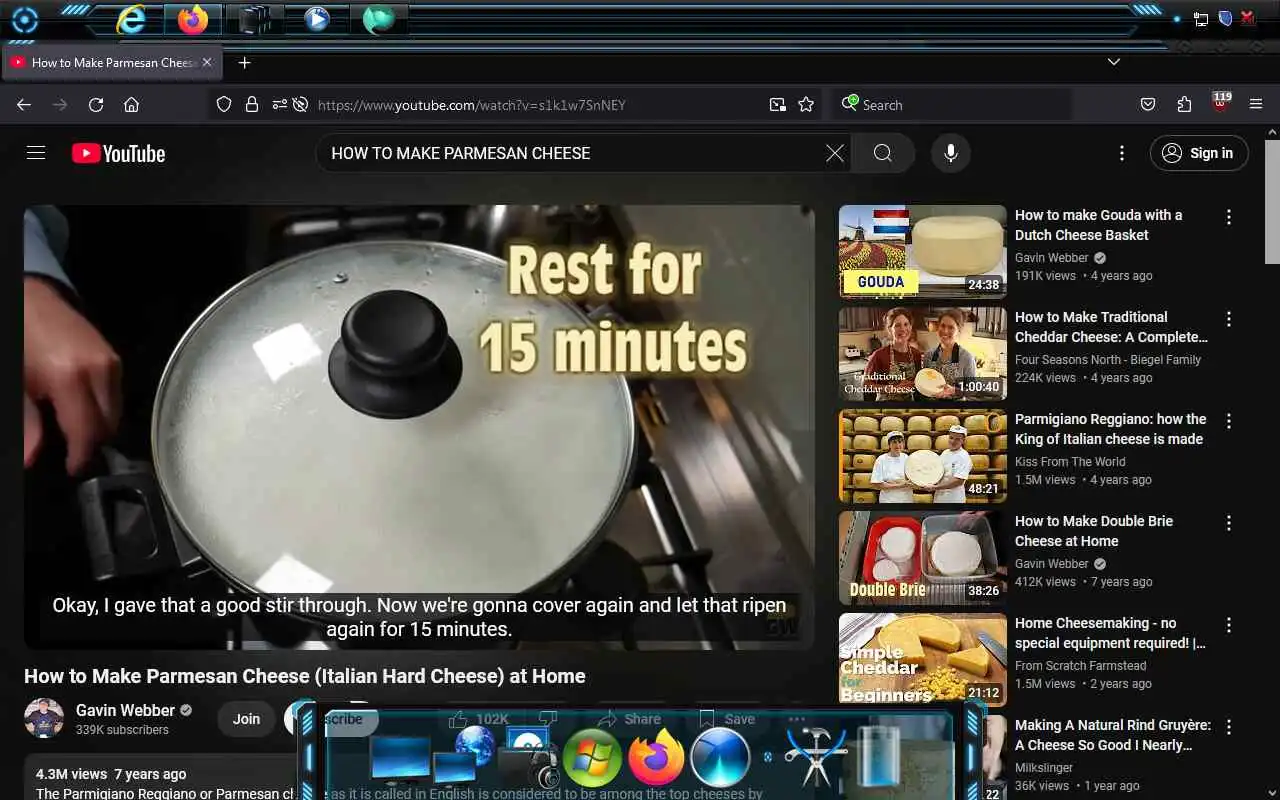Bookmark this page with the star
This screenshot has width=1280, height=800.
(806, 104)
